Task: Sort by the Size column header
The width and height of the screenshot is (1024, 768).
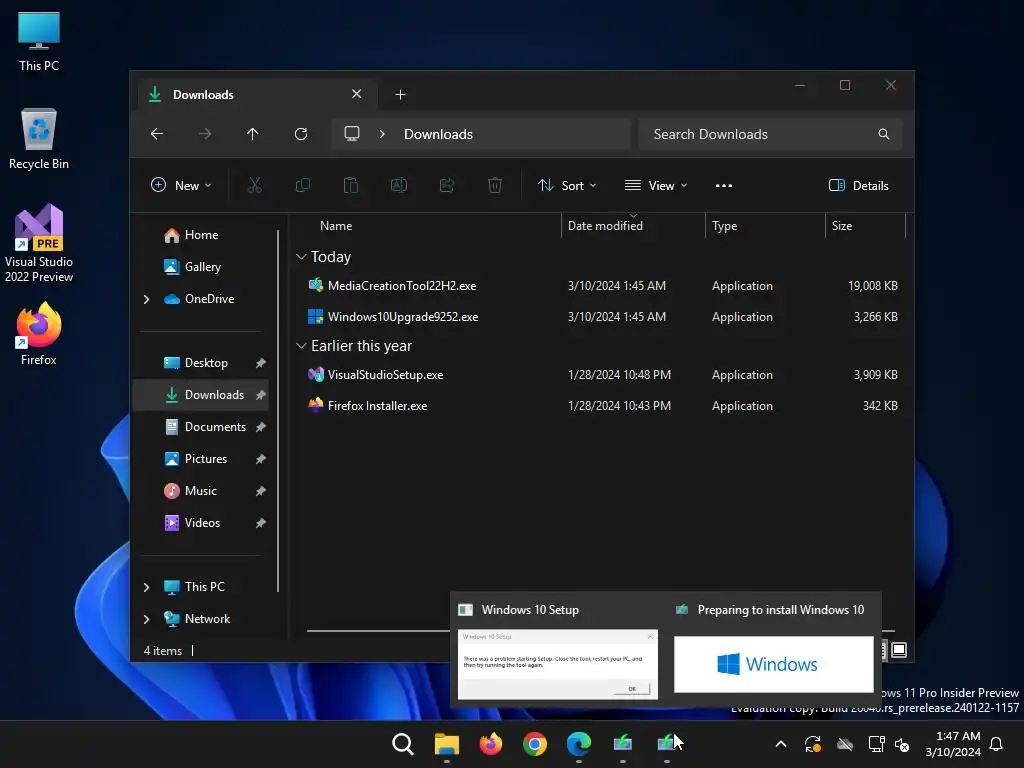Action: pos(842,226)
